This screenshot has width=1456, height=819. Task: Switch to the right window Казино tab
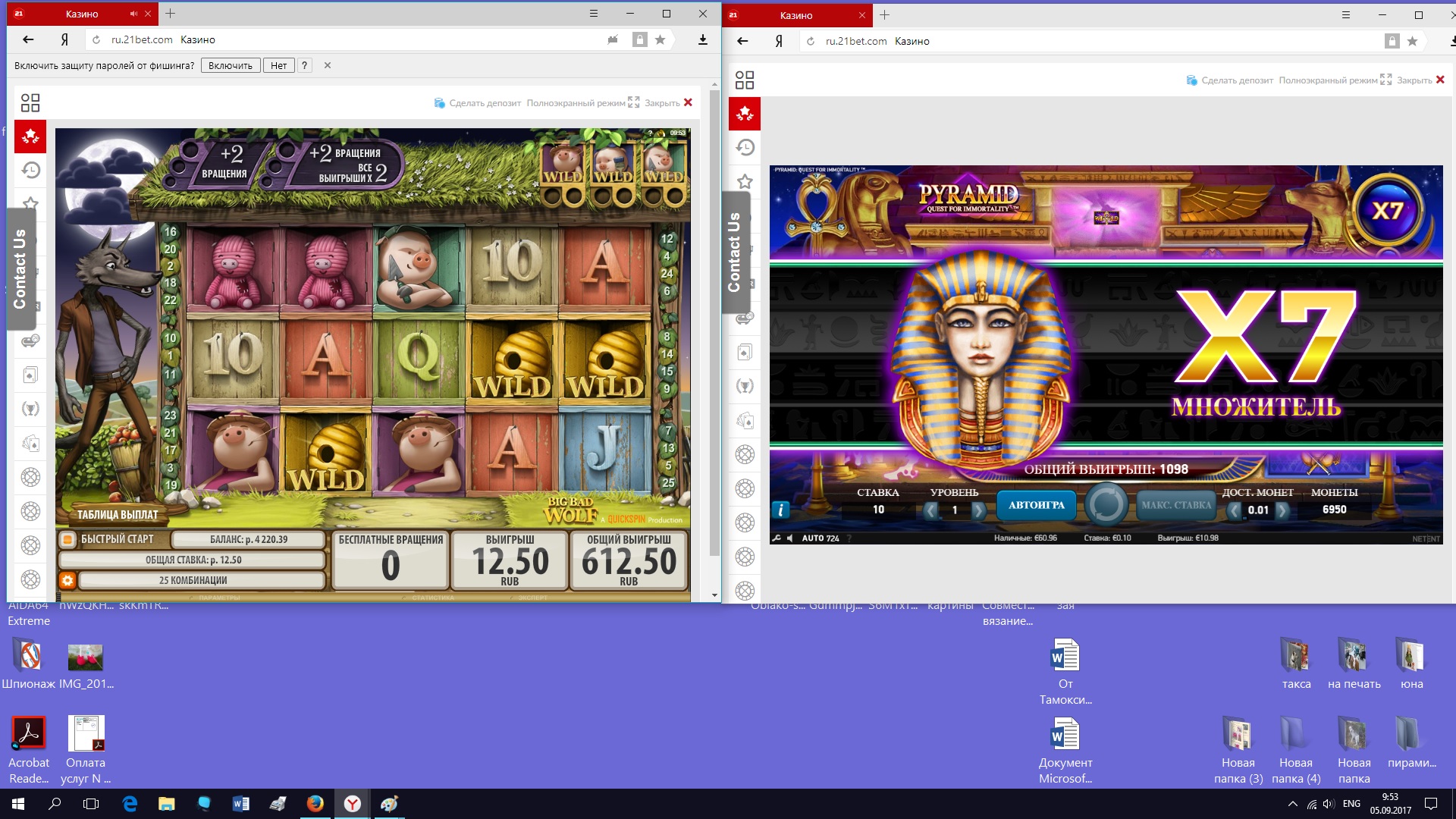point(796,15)
